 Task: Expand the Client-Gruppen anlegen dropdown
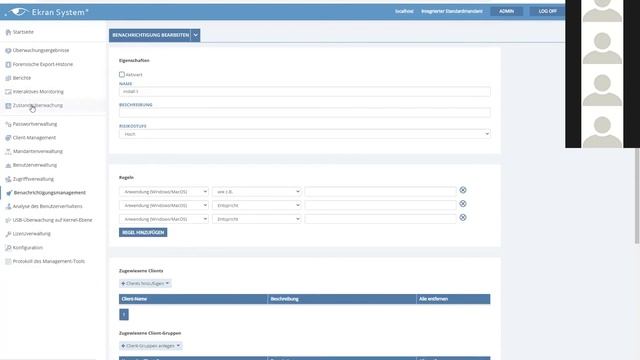point(151,346)
